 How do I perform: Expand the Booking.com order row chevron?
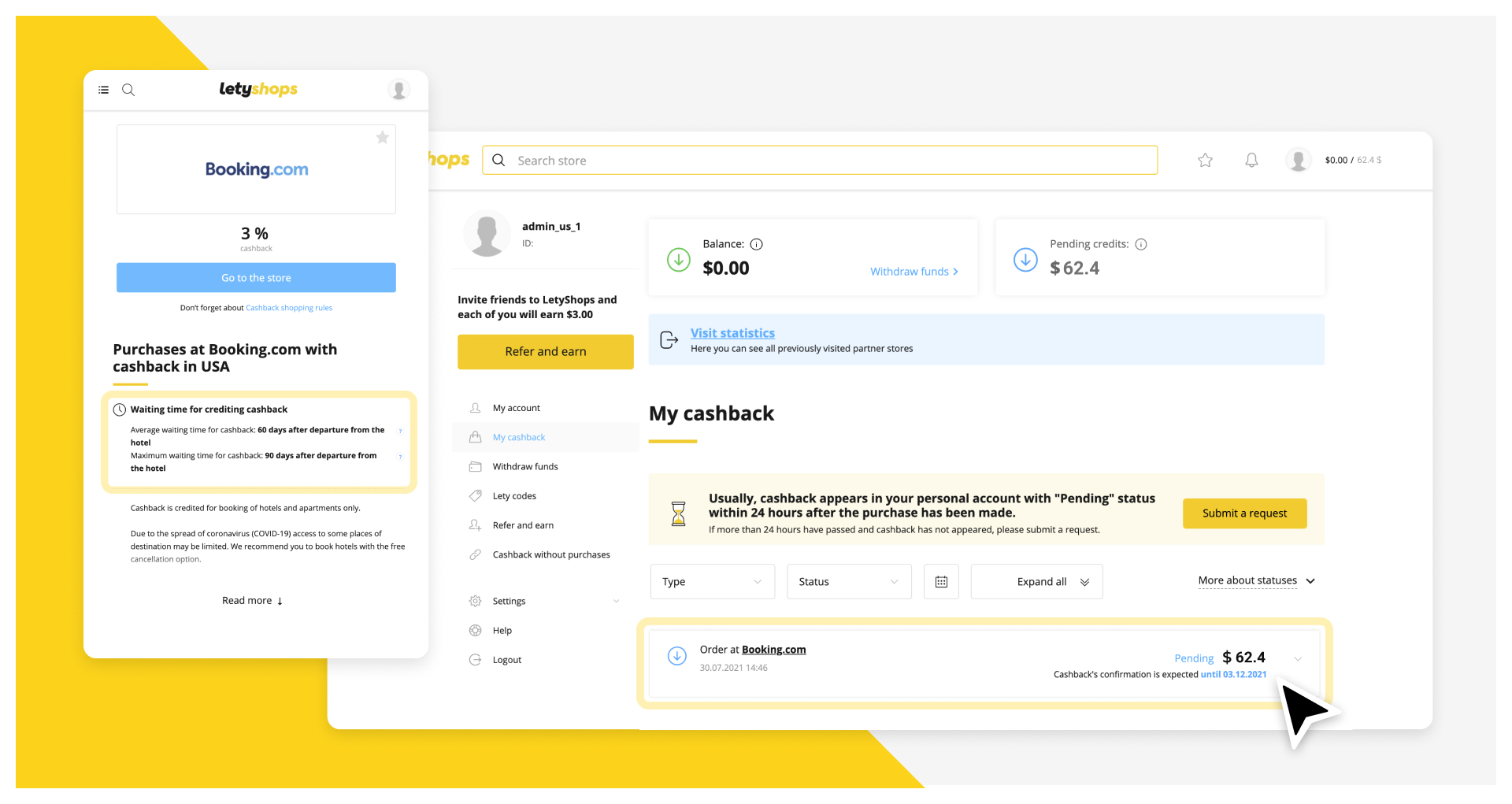pos(1298,659)
